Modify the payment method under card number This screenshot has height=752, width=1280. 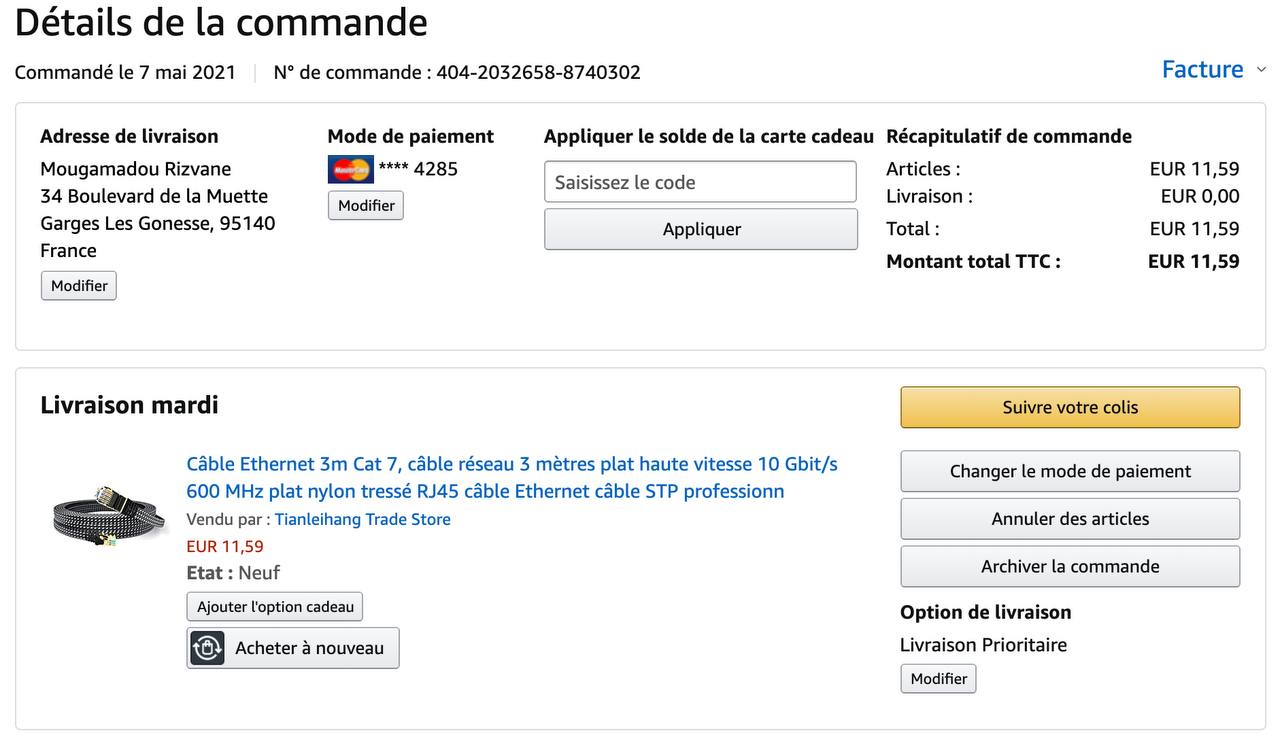pyautogui.click(x=366, y=206)
